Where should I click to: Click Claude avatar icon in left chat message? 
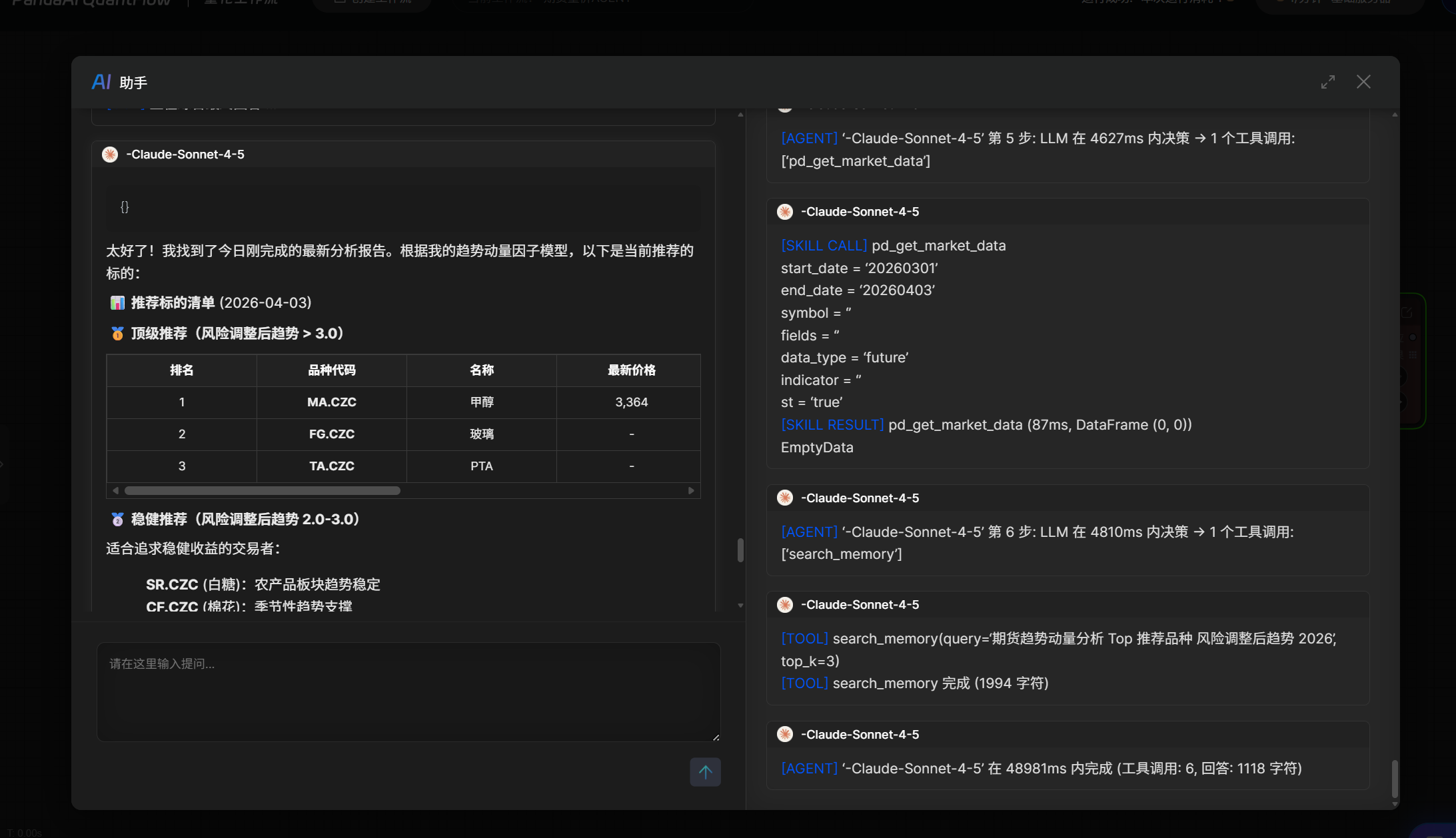click(x=110, y=155)
